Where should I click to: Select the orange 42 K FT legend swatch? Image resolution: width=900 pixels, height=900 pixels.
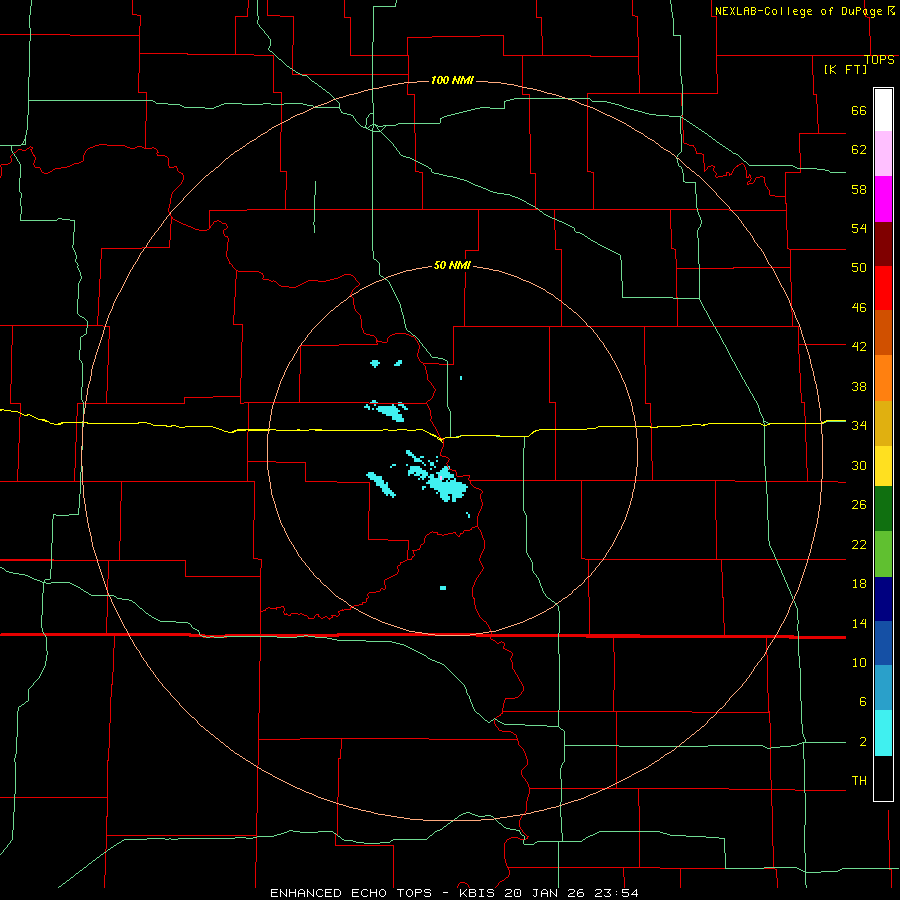(883, 378)
